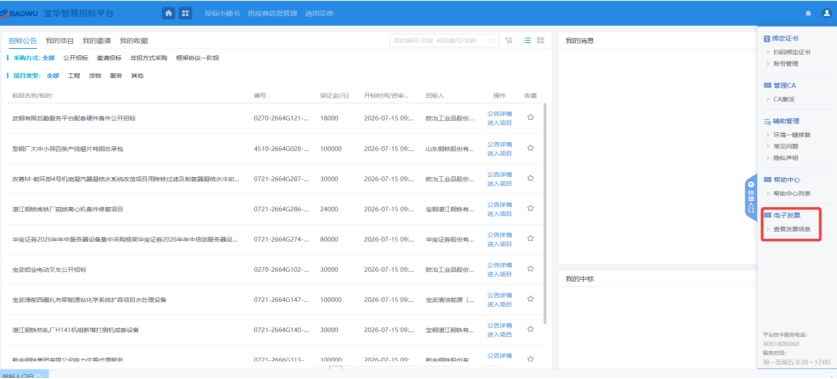Click the 保证金(元) column header
Image resolution: width=837 pixels, height=379 pixels.
coord(334,96)
